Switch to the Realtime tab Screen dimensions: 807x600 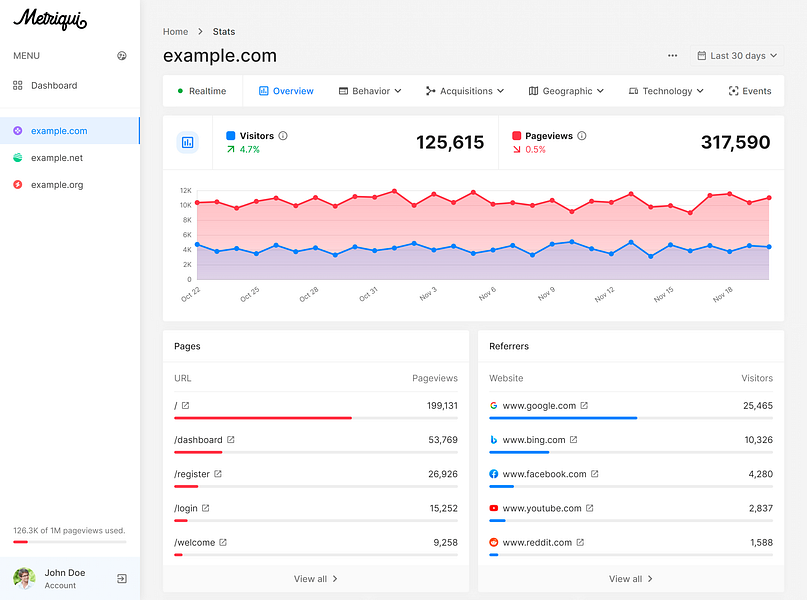[x=201, y=91]
